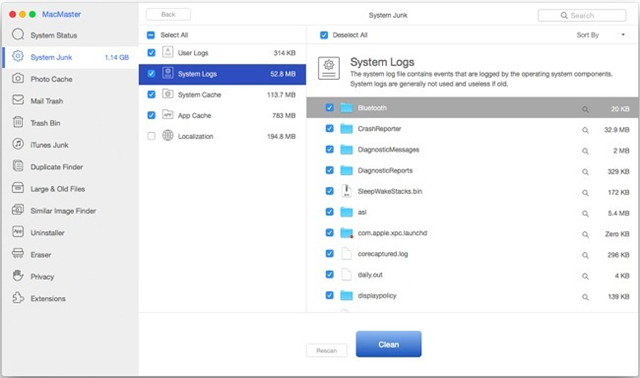Screen dimensions: 640x378
Task: Select the System Cache 113.7 MB row
Action: (222, 94)
